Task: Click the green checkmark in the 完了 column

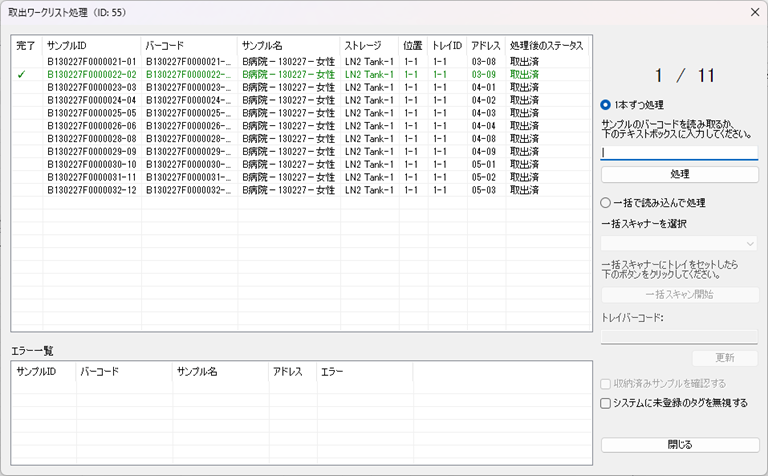Action: (22, 74)
